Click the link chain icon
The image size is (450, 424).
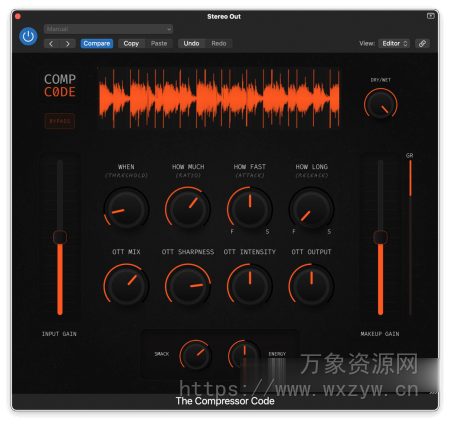(x=422, y=43)
